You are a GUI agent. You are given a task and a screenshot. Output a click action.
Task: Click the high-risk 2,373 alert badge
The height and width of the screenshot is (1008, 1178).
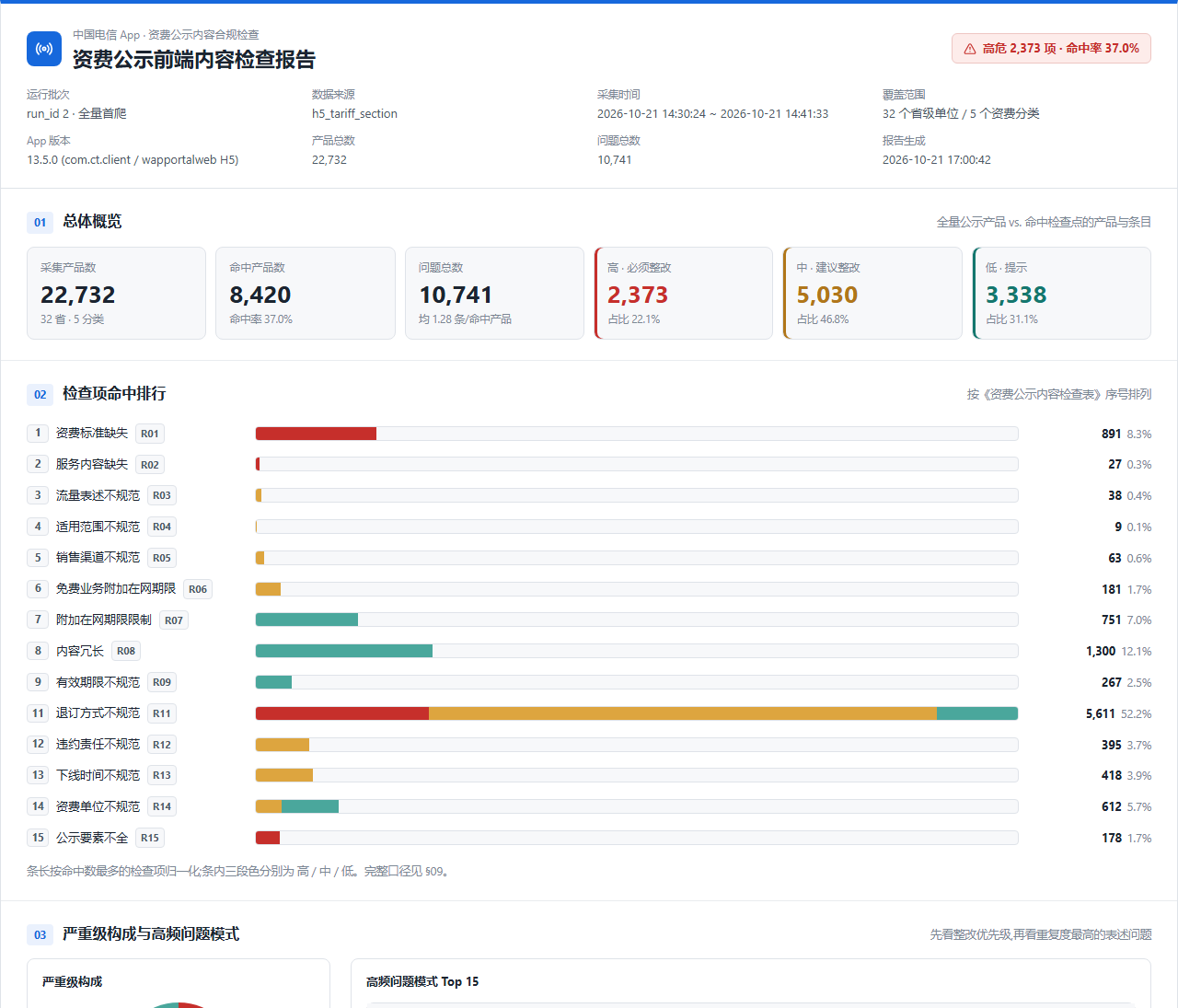[1051, 49]
